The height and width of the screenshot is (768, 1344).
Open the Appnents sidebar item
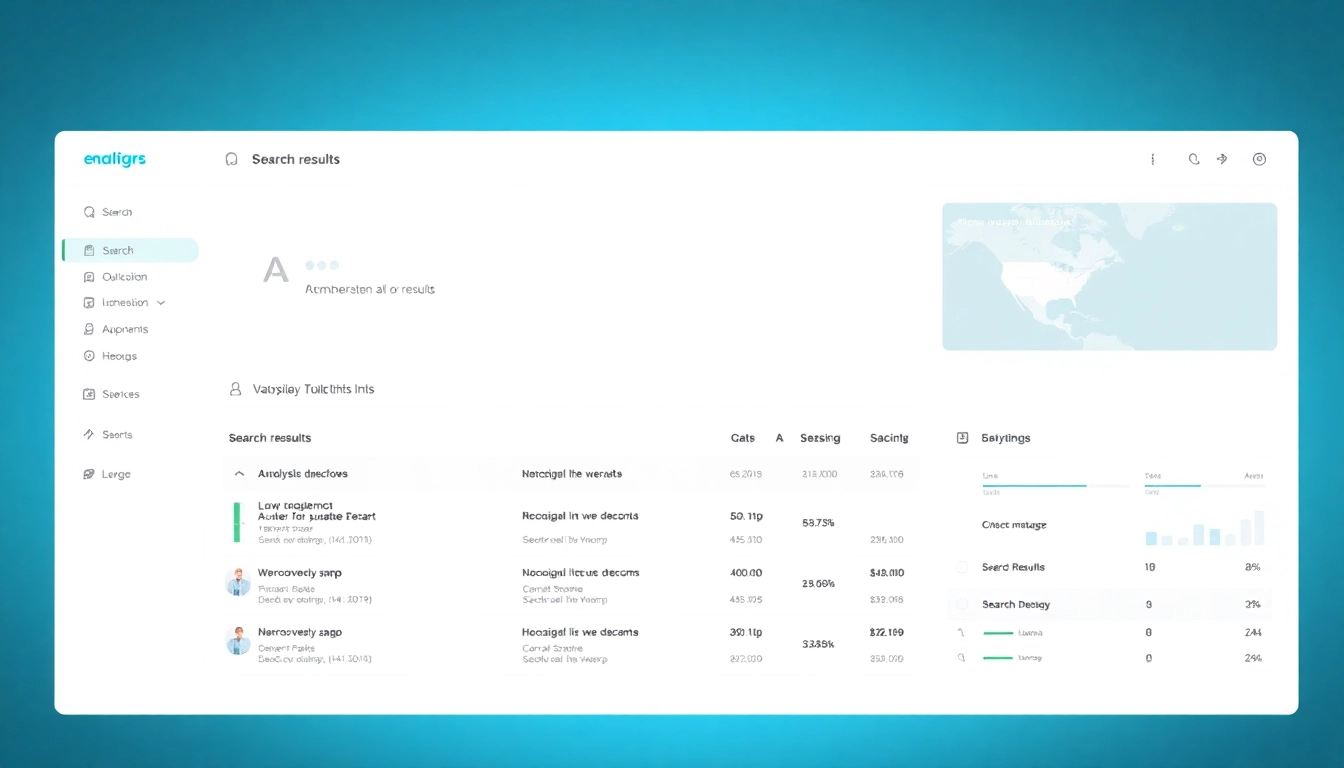[x=125, y=329]
